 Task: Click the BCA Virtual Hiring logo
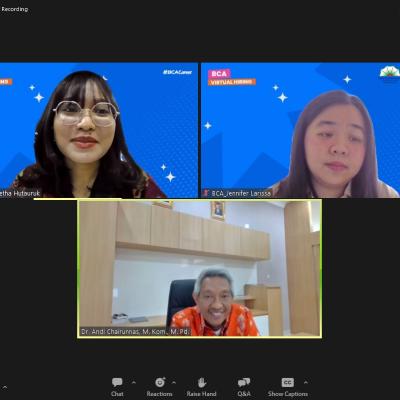pyautogui.click(x=232, y=77)
